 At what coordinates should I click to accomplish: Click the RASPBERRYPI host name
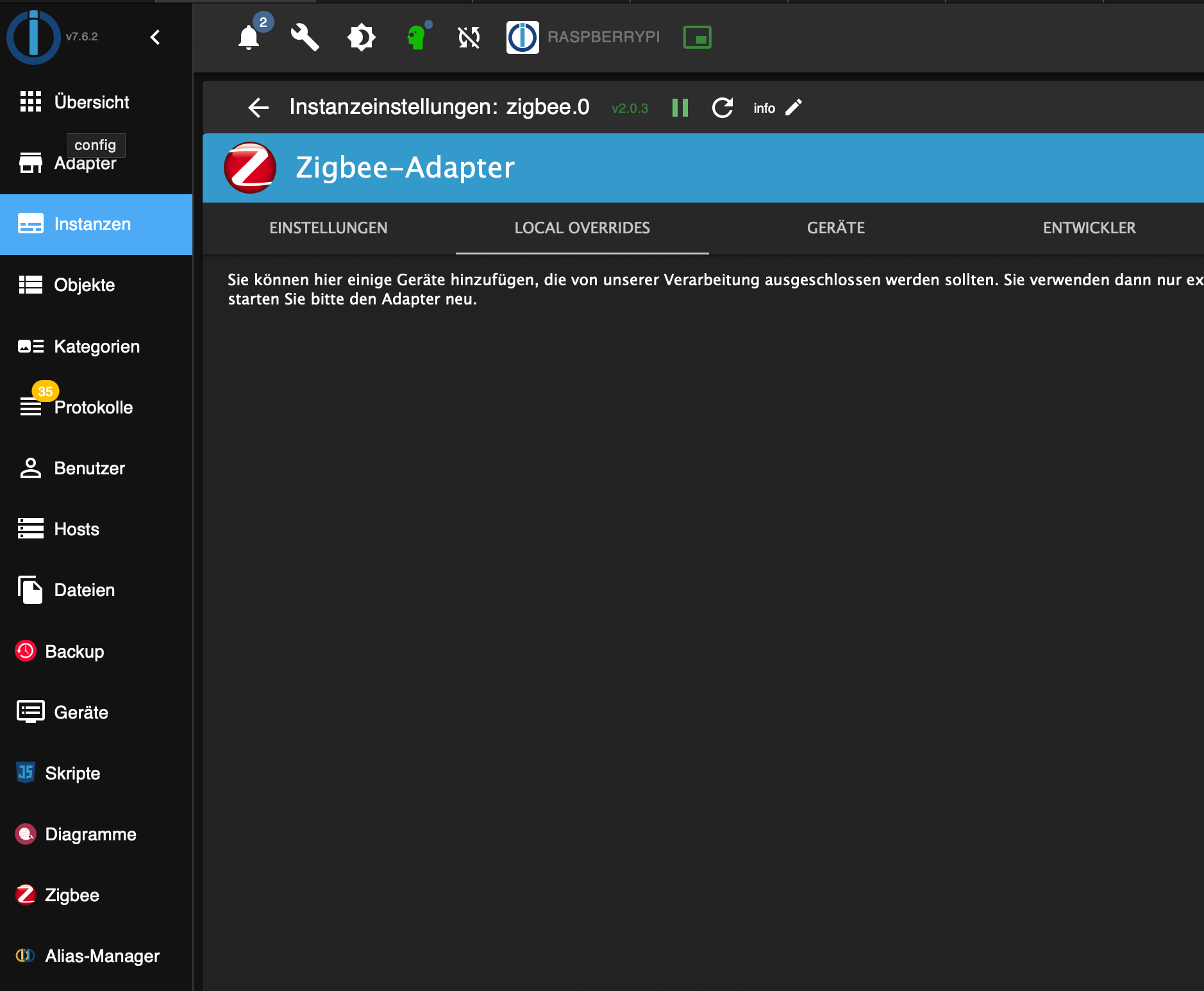pos(603,37)
